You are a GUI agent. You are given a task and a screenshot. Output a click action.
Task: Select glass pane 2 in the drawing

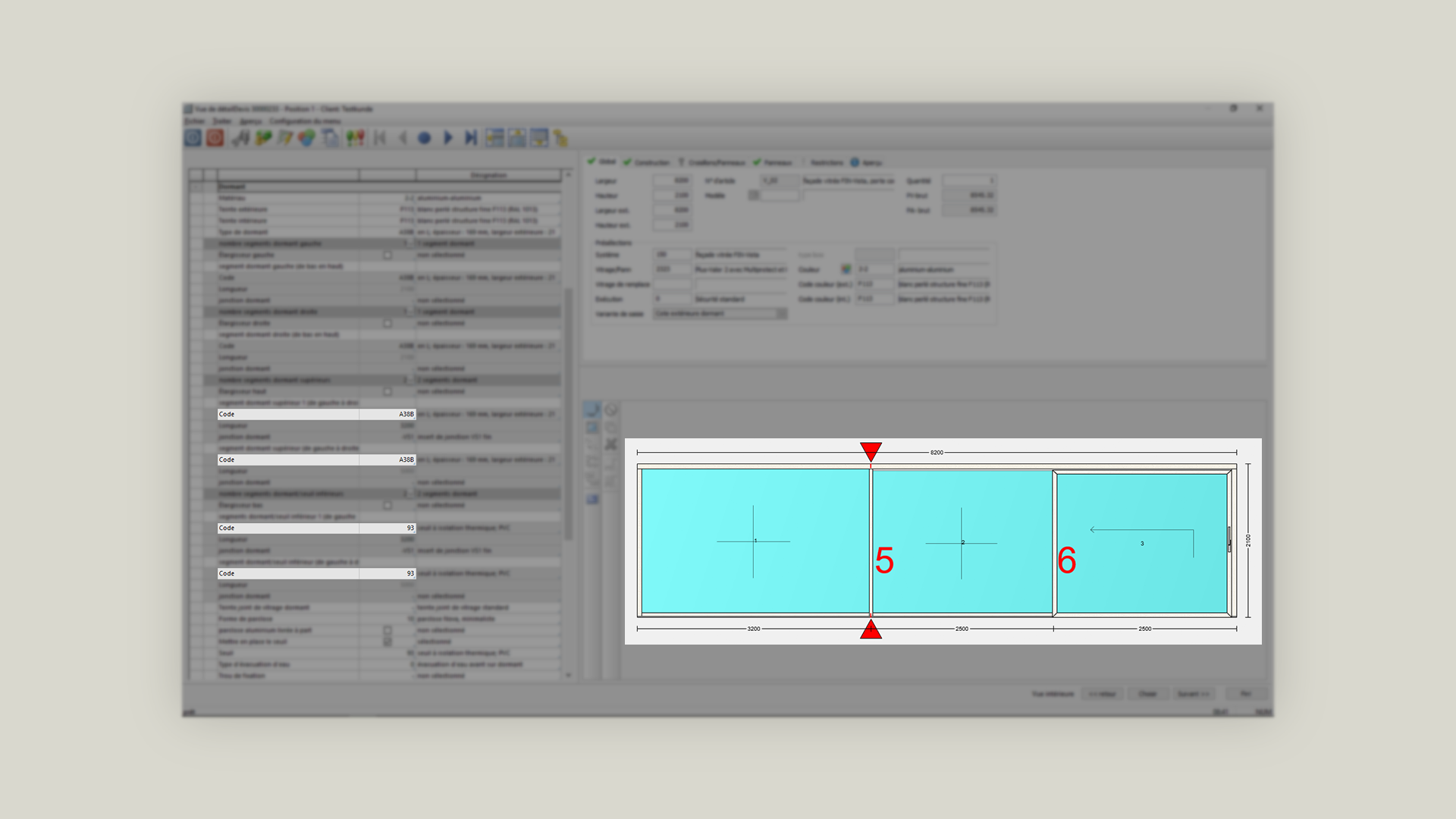[x=962, y=542]
